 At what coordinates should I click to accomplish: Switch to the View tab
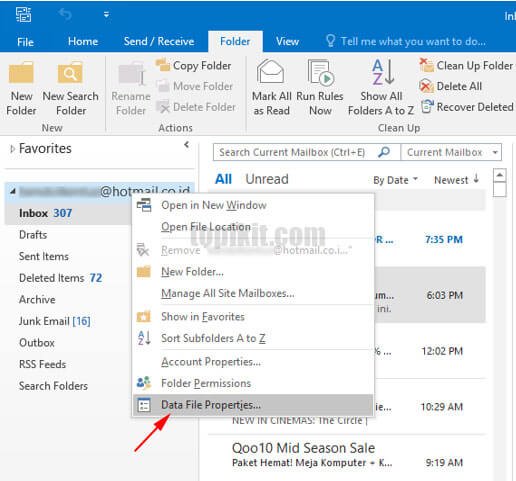coord(287,41)
